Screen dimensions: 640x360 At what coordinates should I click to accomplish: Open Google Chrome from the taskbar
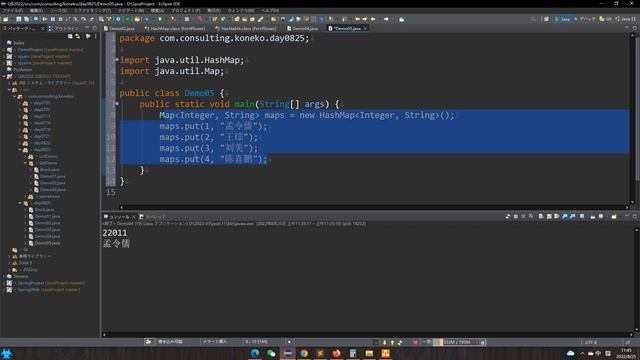point(304,353)
